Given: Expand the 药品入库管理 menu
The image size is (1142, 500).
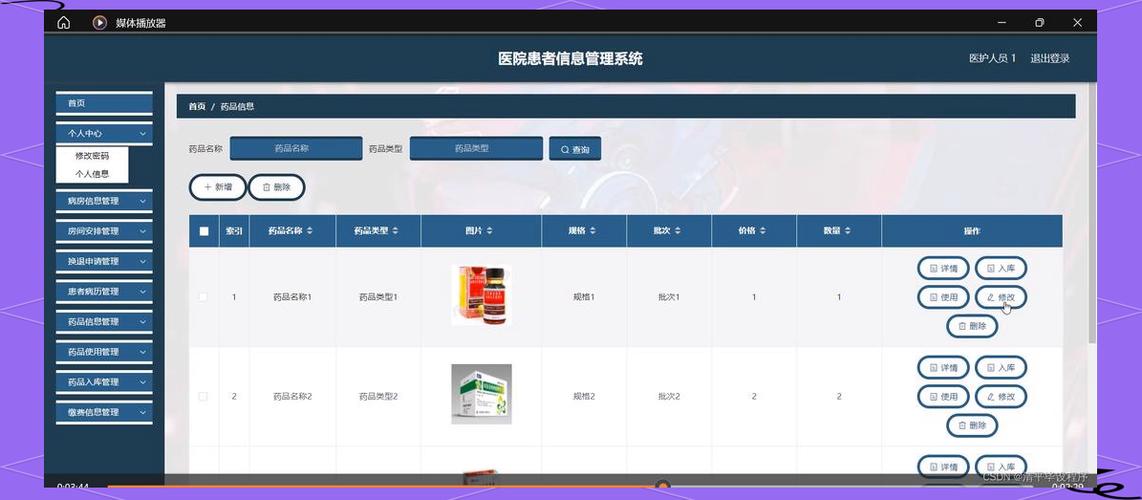Looking at the screenshot, I should tap(104, 382).
